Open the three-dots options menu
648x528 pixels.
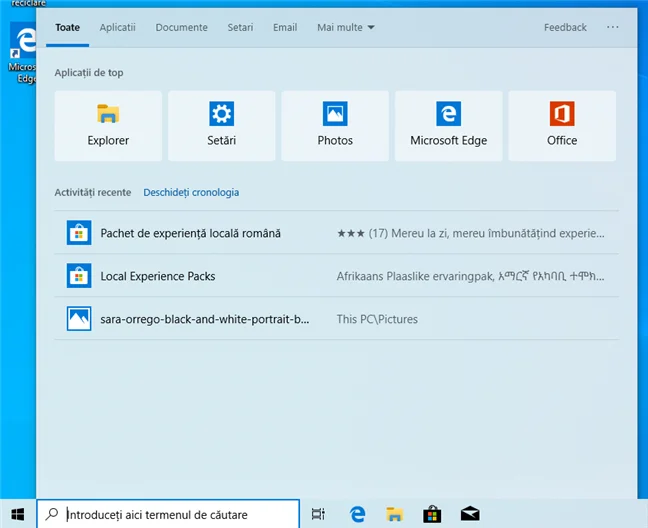pyautogui.click(x=612, y=27)
